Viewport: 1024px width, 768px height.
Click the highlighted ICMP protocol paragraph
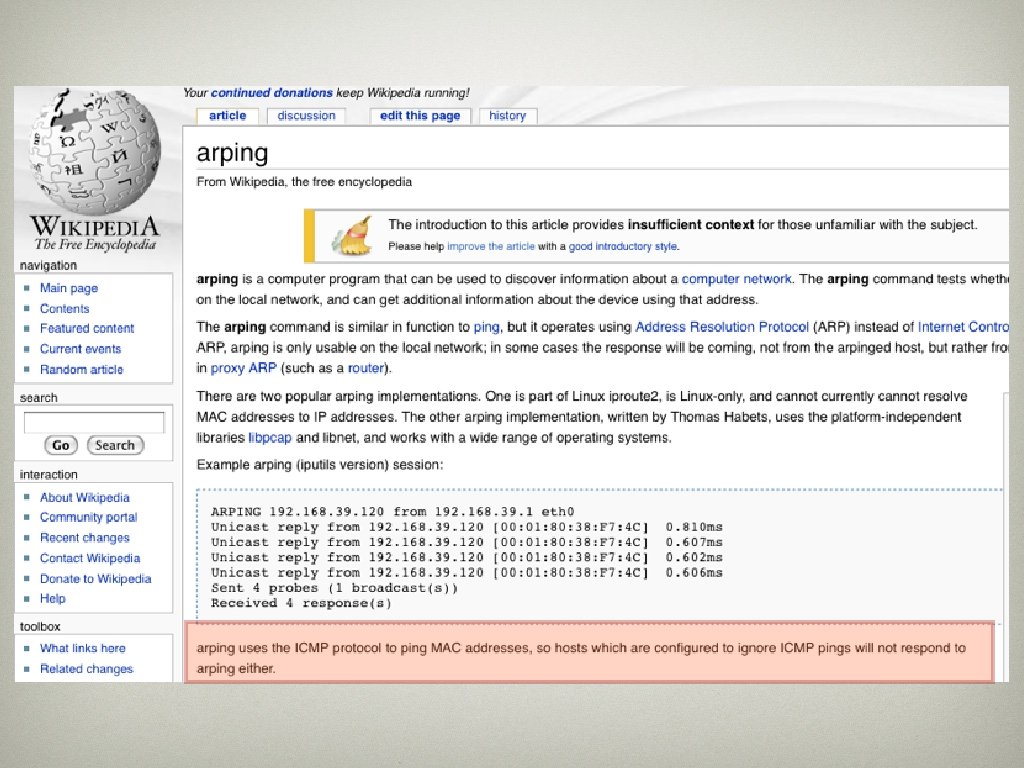click(x=590, y=653)
